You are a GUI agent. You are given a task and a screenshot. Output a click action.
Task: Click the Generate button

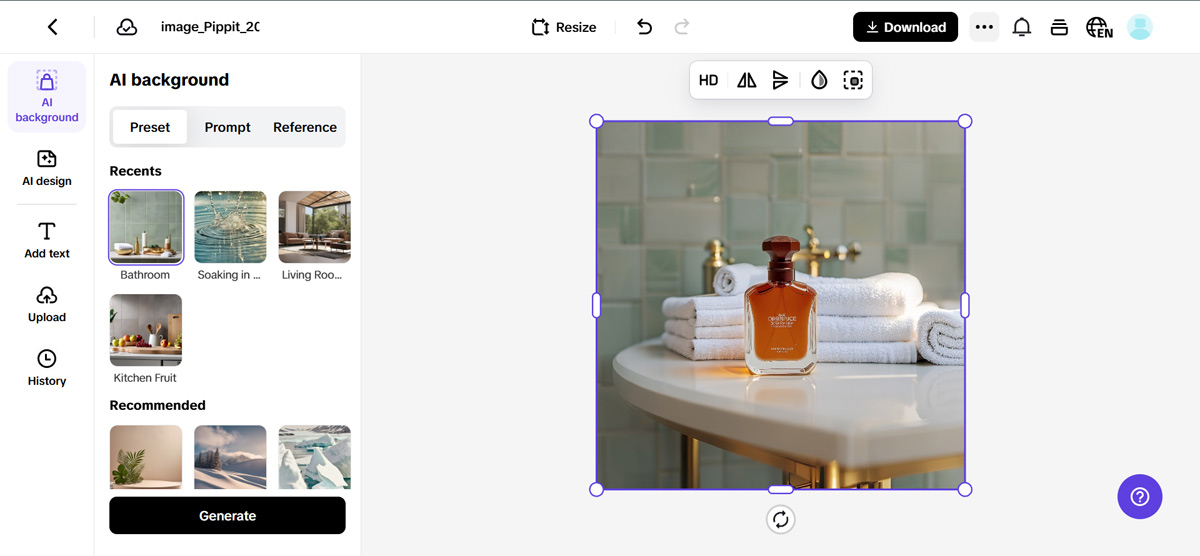pyautogui.click(x=227, y=516)
